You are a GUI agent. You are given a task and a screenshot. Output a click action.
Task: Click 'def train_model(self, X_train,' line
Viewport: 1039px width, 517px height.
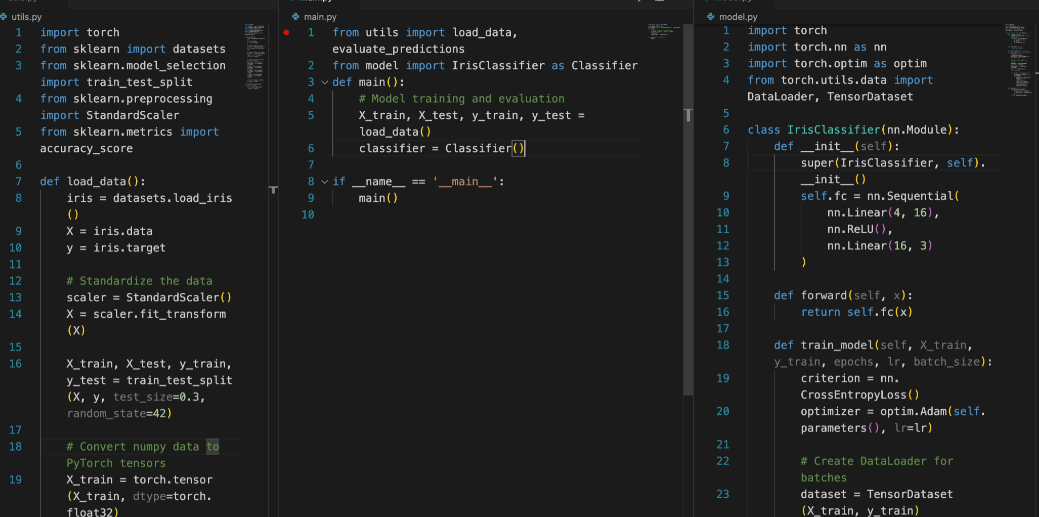click(874, 345)
